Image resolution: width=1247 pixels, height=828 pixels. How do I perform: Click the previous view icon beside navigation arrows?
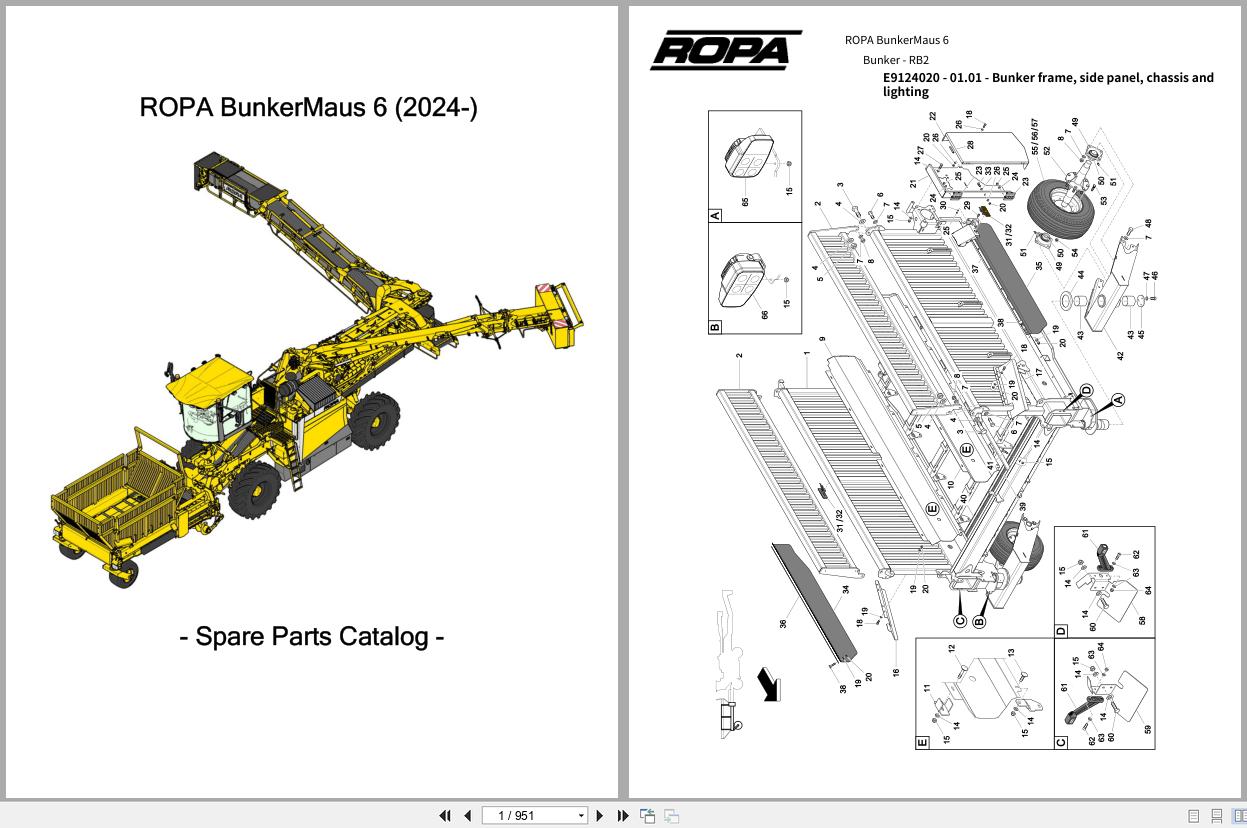[x=647, y=816]
